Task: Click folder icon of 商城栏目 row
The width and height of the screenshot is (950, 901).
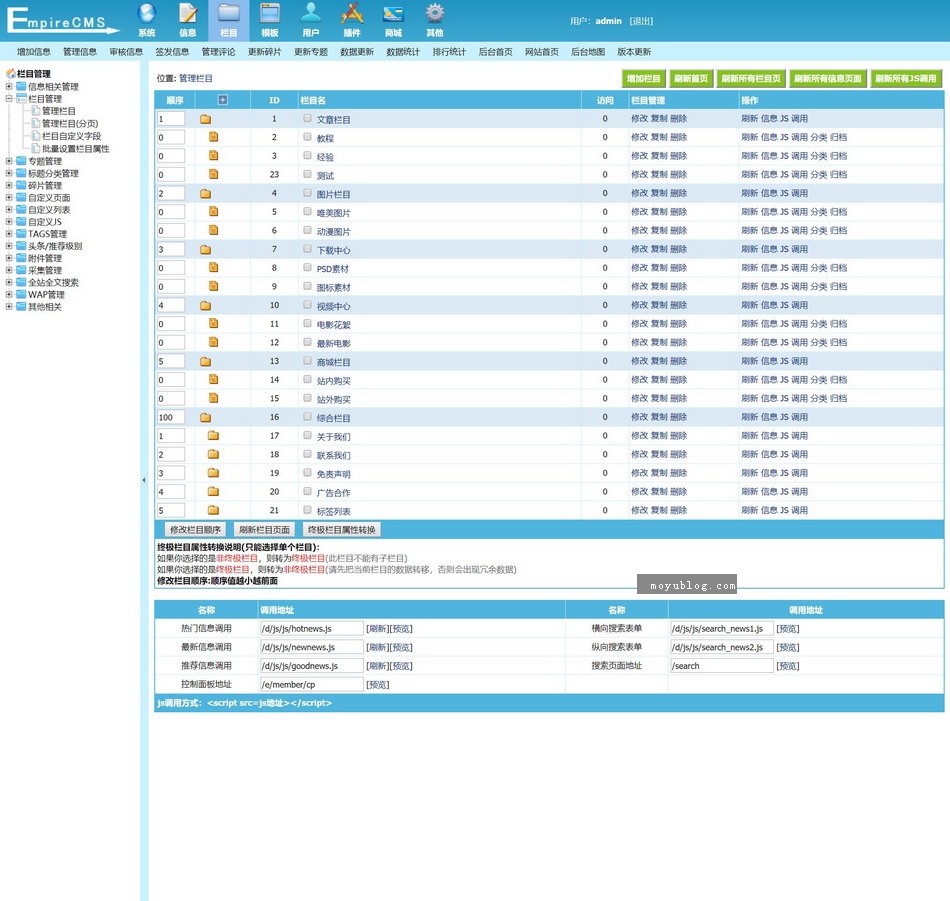Action: pos(205,362)
